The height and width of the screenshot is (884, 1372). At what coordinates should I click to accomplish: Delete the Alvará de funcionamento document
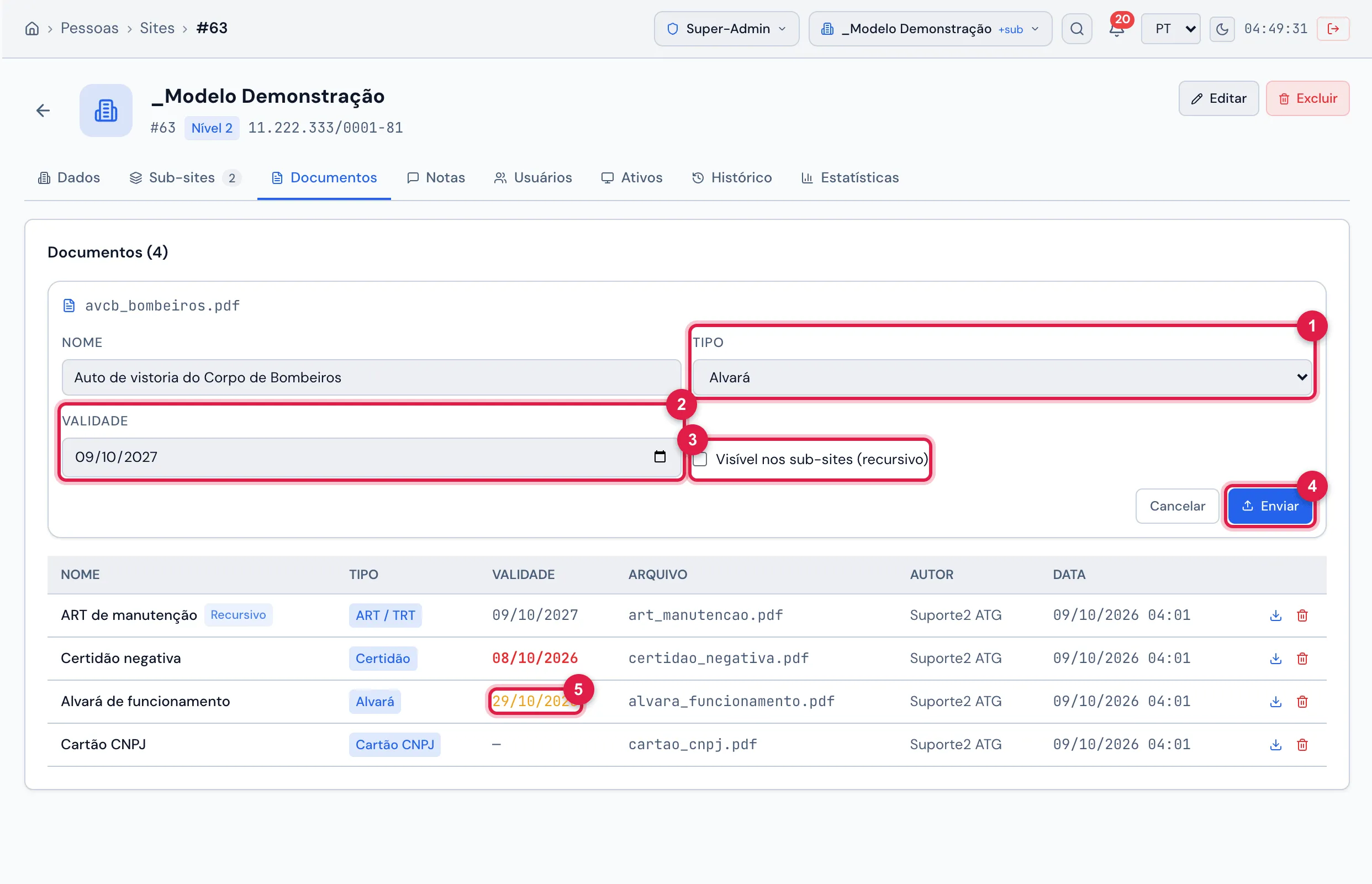[1302, 702]
